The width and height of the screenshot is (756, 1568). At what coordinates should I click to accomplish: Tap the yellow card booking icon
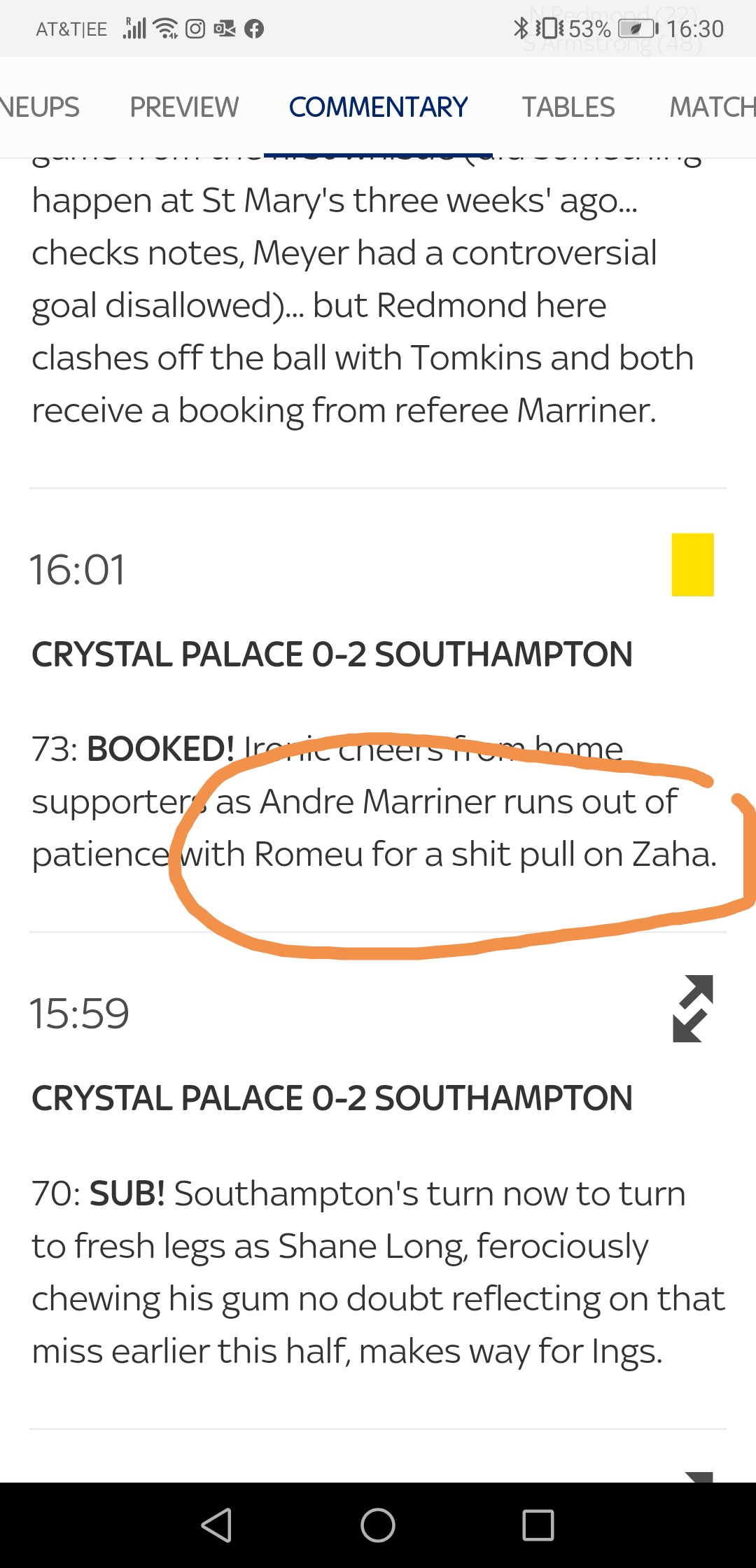692,565
